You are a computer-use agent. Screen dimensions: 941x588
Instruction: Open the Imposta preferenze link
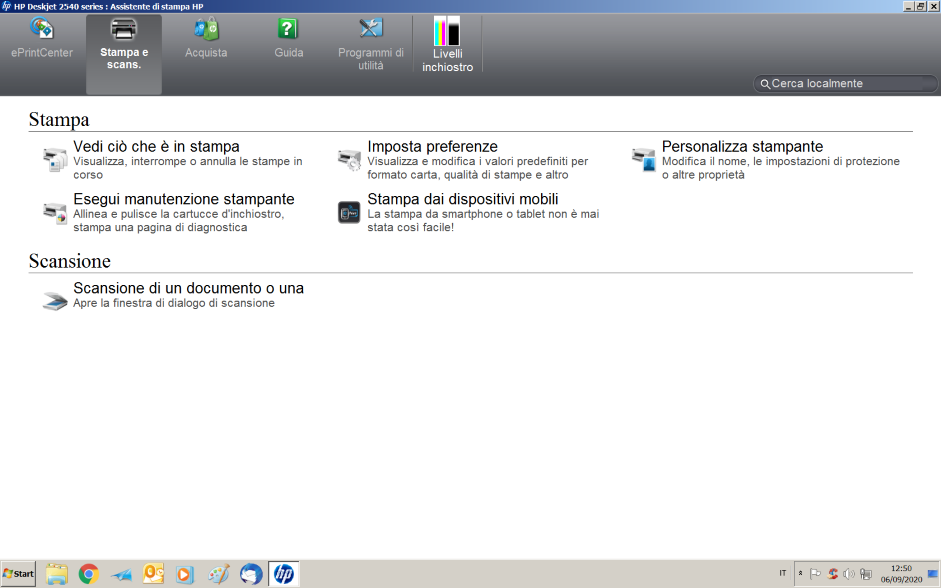[432, 147]
